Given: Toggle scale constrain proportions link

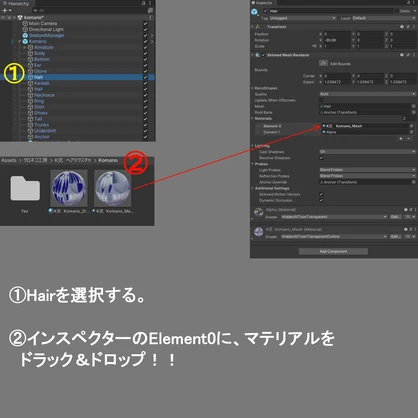Looking at the screenshot, I should point(314,46).
